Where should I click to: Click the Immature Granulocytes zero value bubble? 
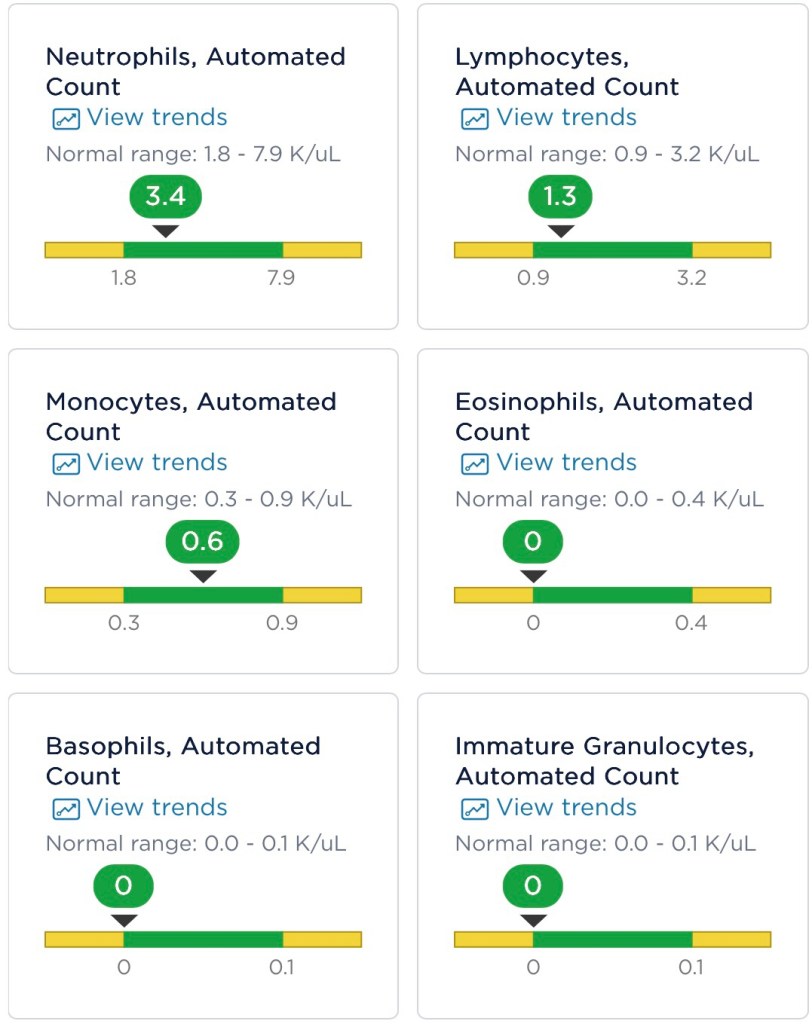[533, 886]
